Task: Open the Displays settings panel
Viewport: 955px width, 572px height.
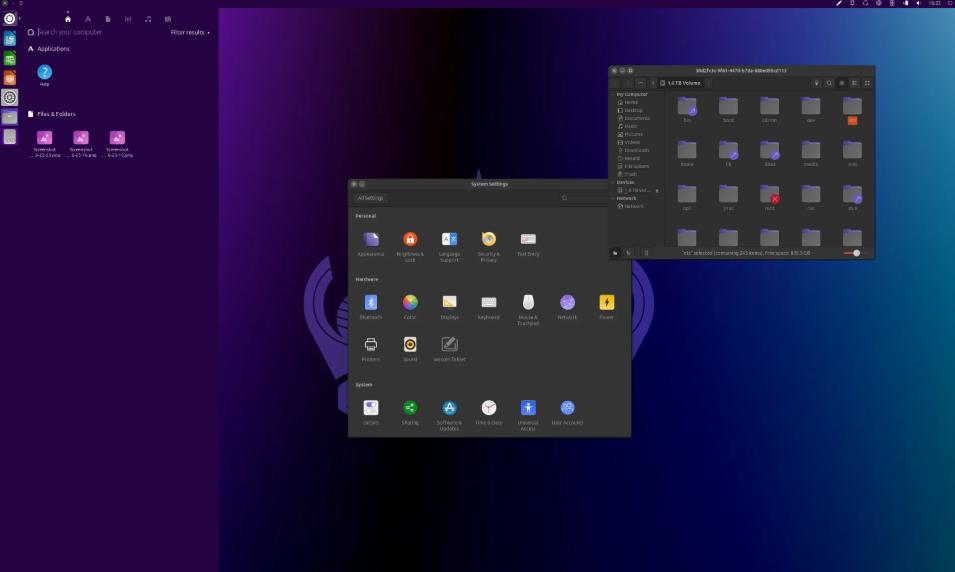Action: [x=449, y=303]
